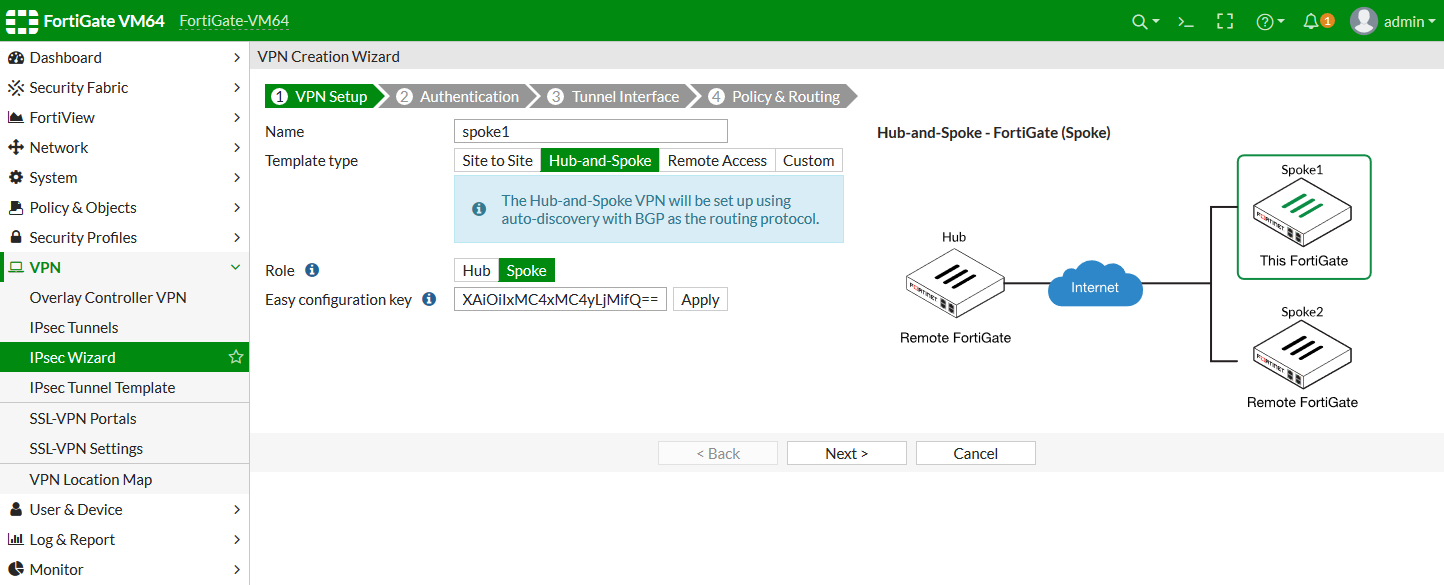The height and width of the screenshot is (585, 1444).
Task: Select the Custom template type
Action: tap(809, 160)
